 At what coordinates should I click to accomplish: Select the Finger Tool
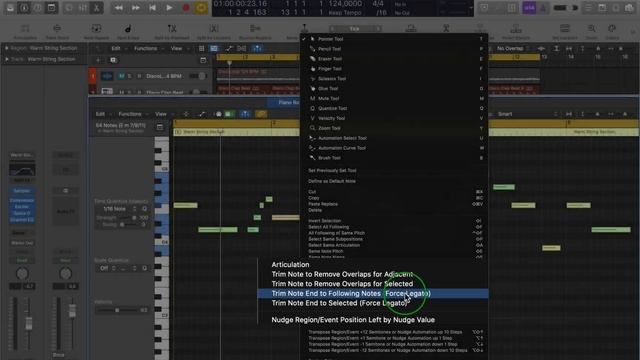pyautogui.click(x=394, y=69)
